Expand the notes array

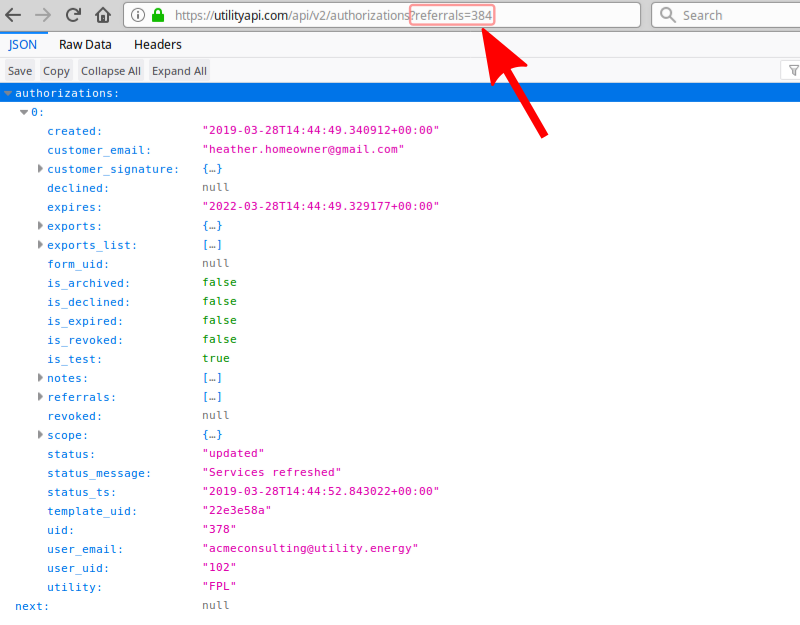click(40, 378)
